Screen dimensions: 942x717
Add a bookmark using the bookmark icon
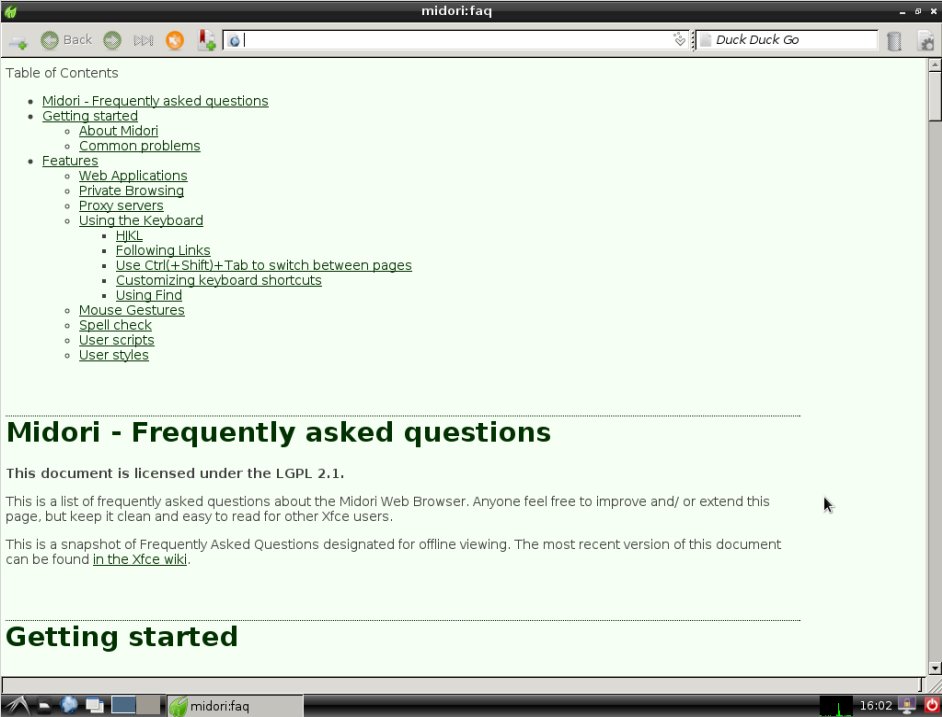(207, 40)
